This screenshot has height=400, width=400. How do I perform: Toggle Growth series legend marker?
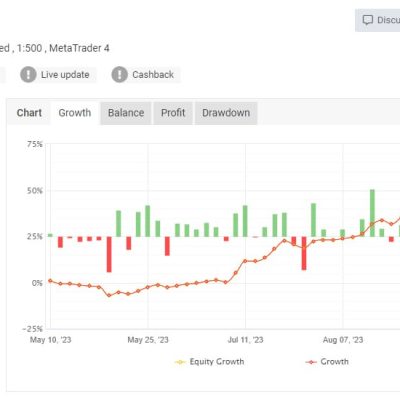(x=311, y=362)
